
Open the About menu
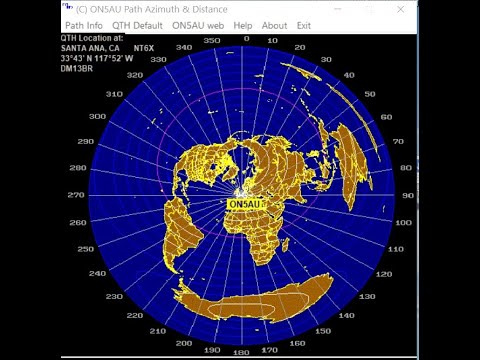tap(274, 26)
